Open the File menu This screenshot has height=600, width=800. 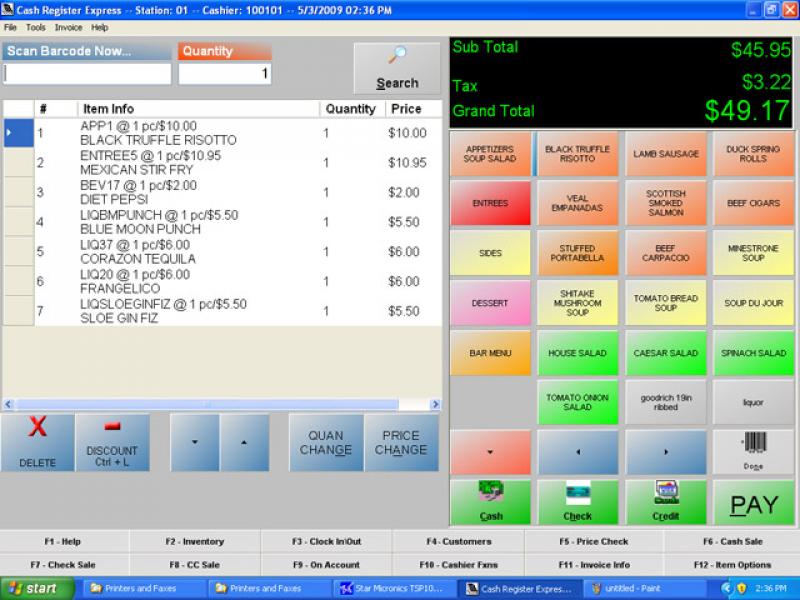pyautogui.click(x=10, y=28)
